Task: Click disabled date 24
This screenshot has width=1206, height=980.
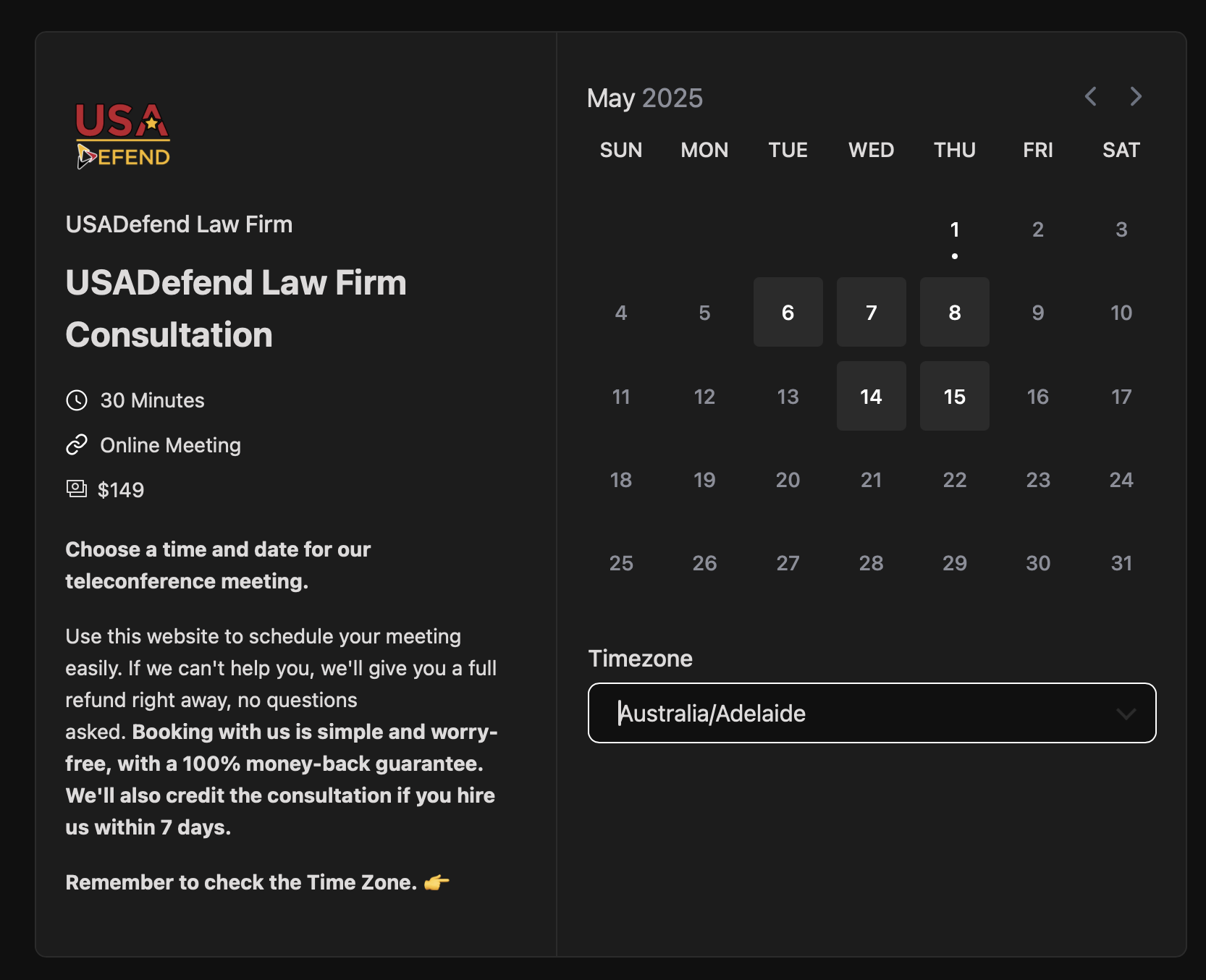Action: pyautogui.click(x=1121, y=479)
